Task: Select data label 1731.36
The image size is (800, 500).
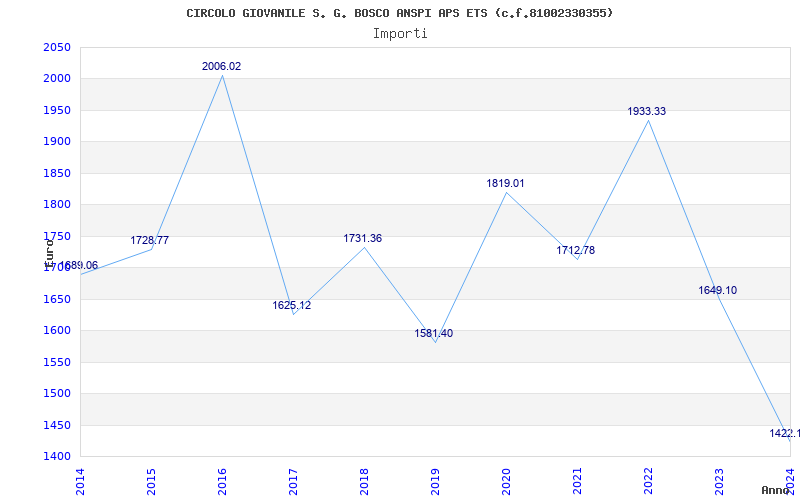Action: (362, 238)
